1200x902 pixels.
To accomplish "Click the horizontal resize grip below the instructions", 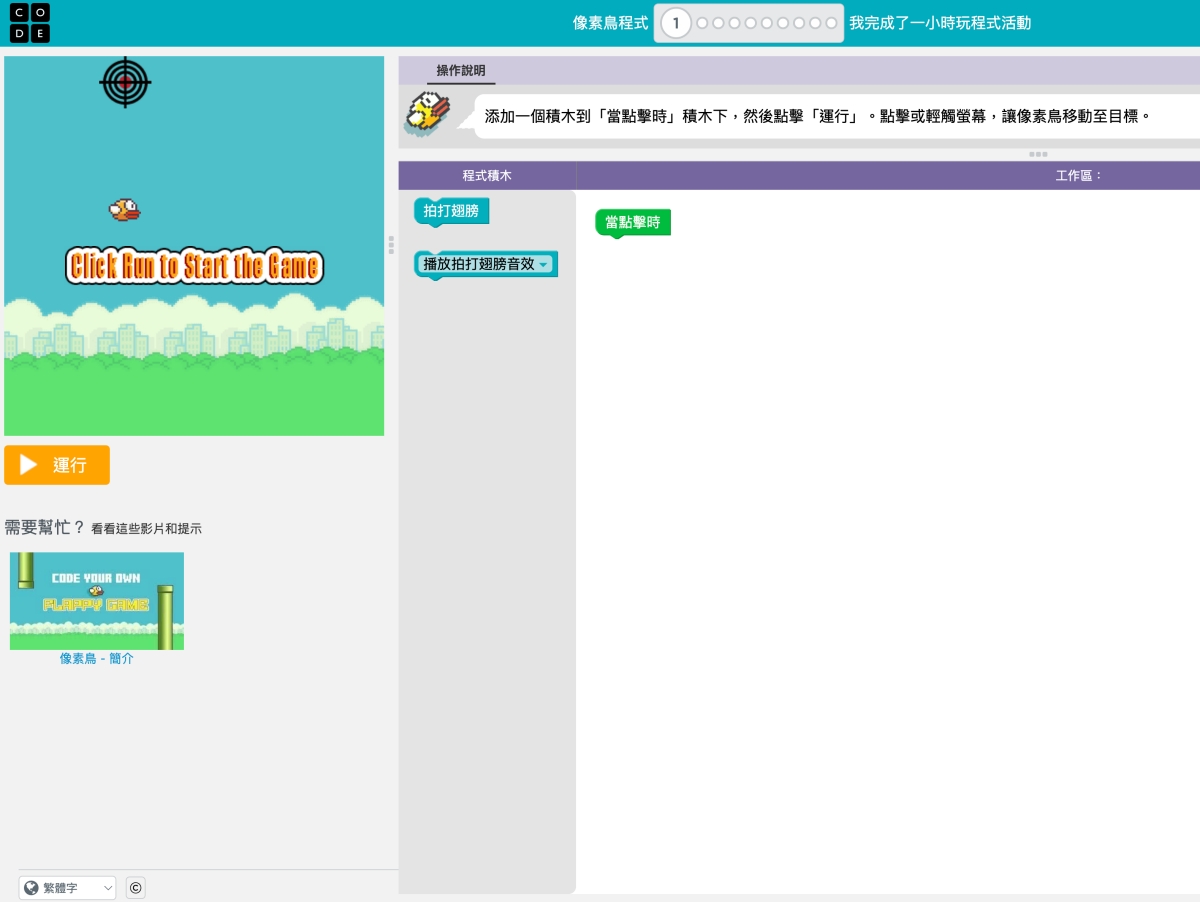I will (1037, 154).
